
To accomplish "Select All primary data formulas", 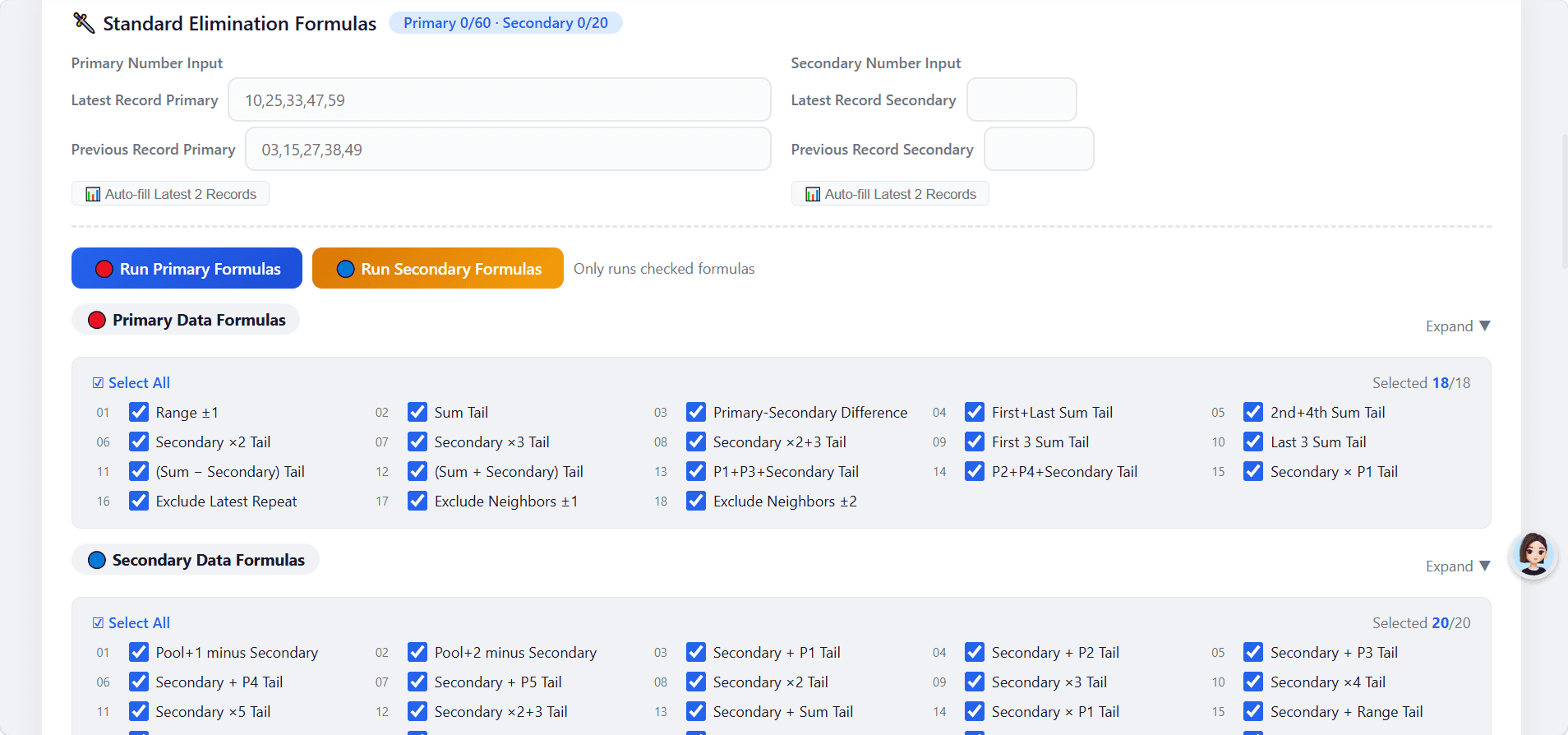I will [x=131, y=383].
